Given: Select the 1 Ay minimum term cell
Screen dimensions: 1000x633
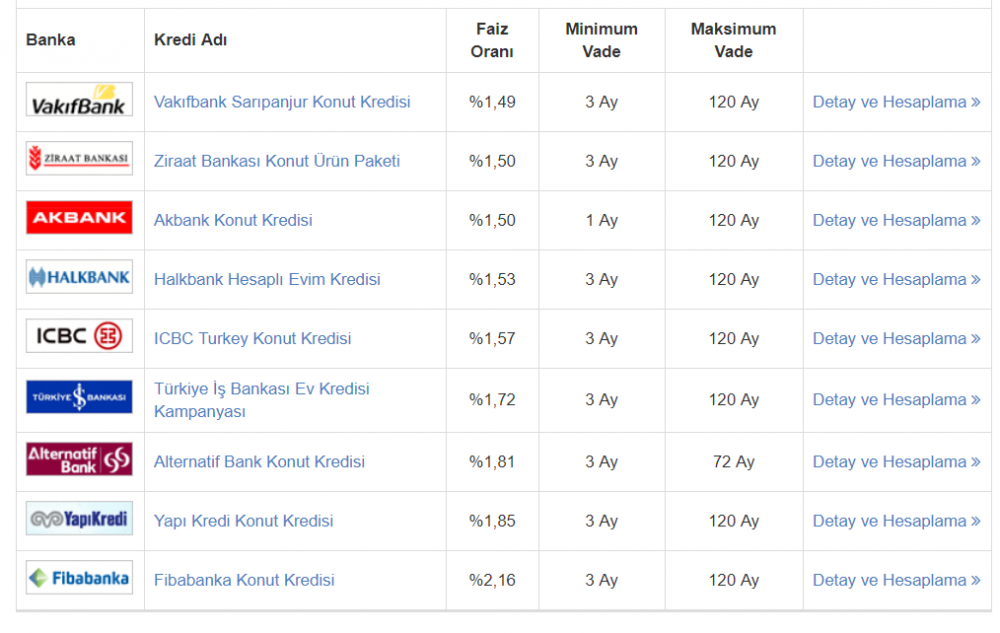Looking at the screenshot, I should (601, 221).
